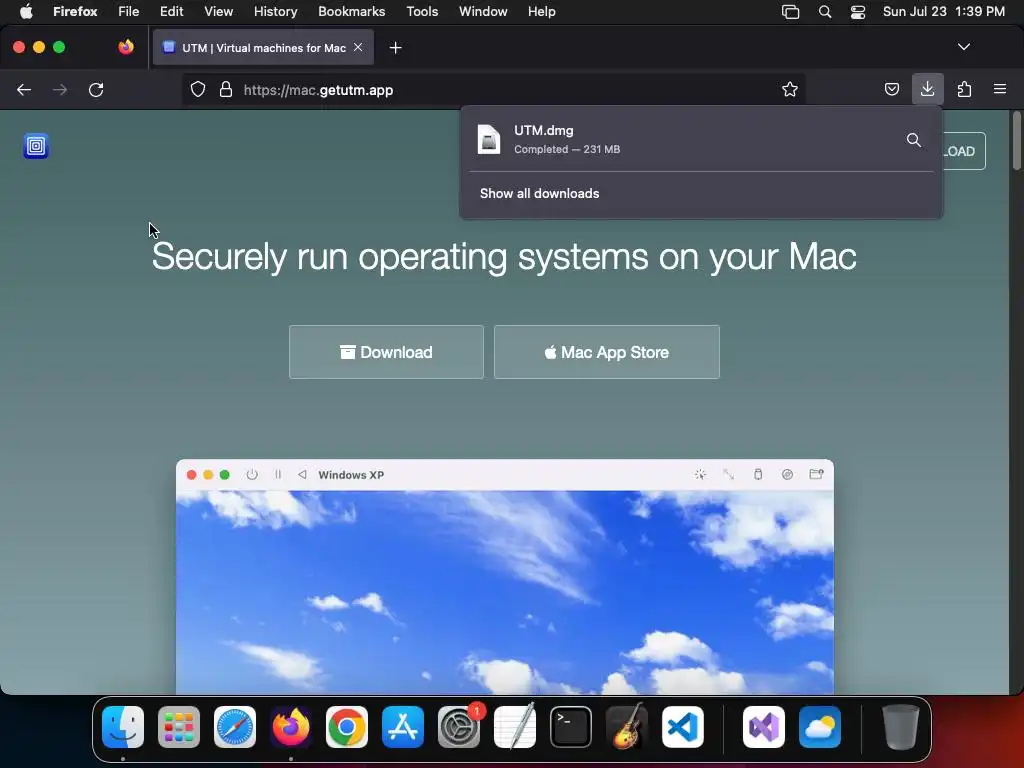The image size is (1024, 768).
Task: Launch Terminal from the Dock
Action: click(x=571, y=727)
